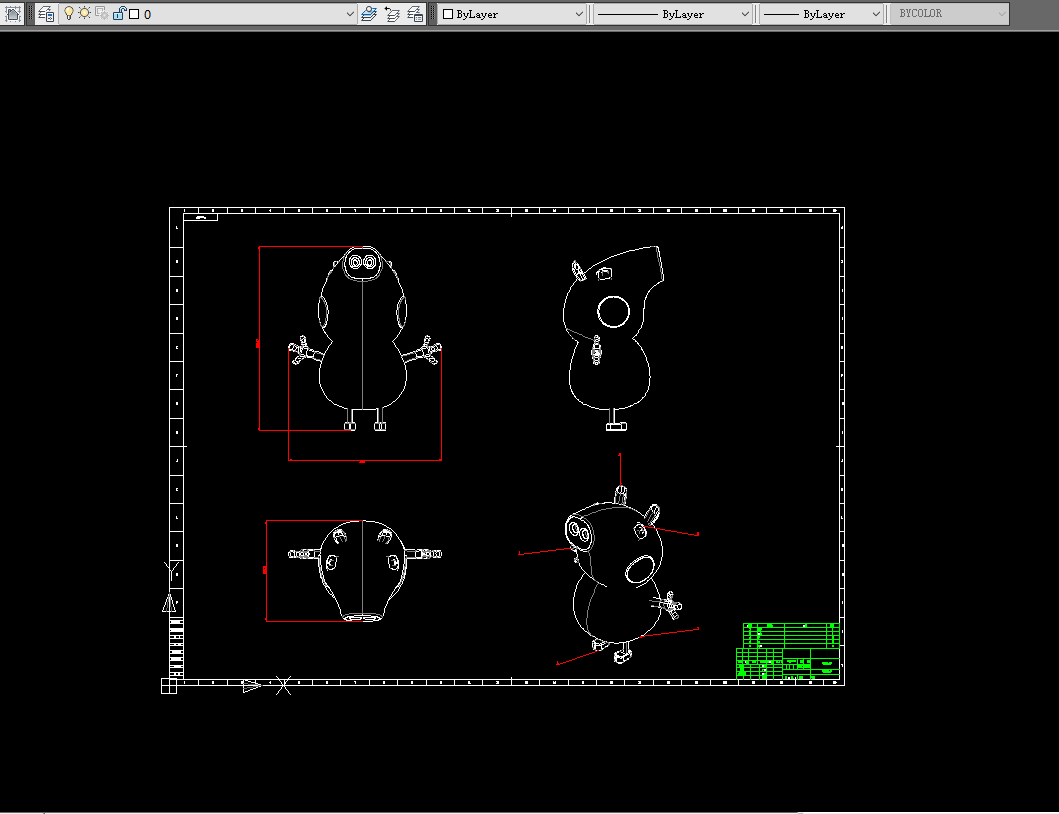Toggle viewport freeze icon for layer 0
This screenshot has height=814, width=1059.
(102, 14)
